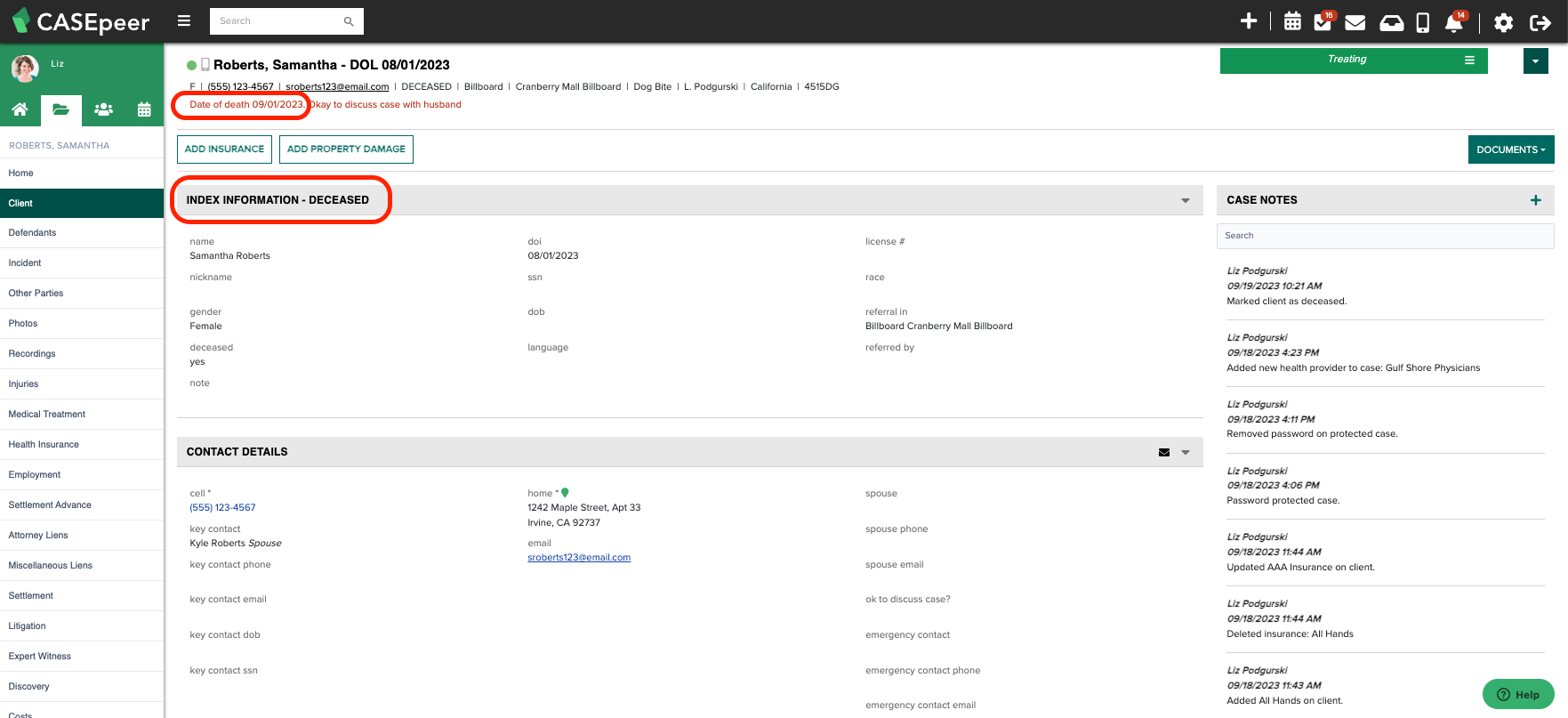
Task: Click 'Marked client as deceased.' note
Action: [1286, 302]
